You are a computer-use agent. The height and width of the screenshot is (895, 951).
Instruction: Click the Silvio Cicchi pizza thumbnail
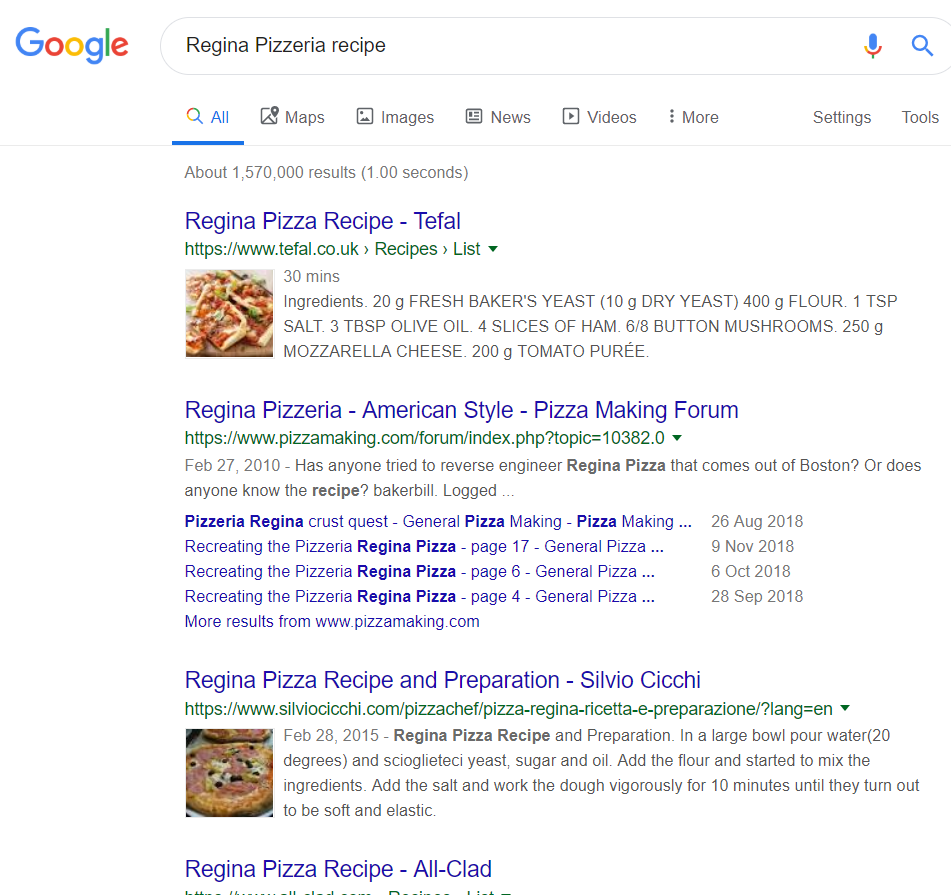229,773
